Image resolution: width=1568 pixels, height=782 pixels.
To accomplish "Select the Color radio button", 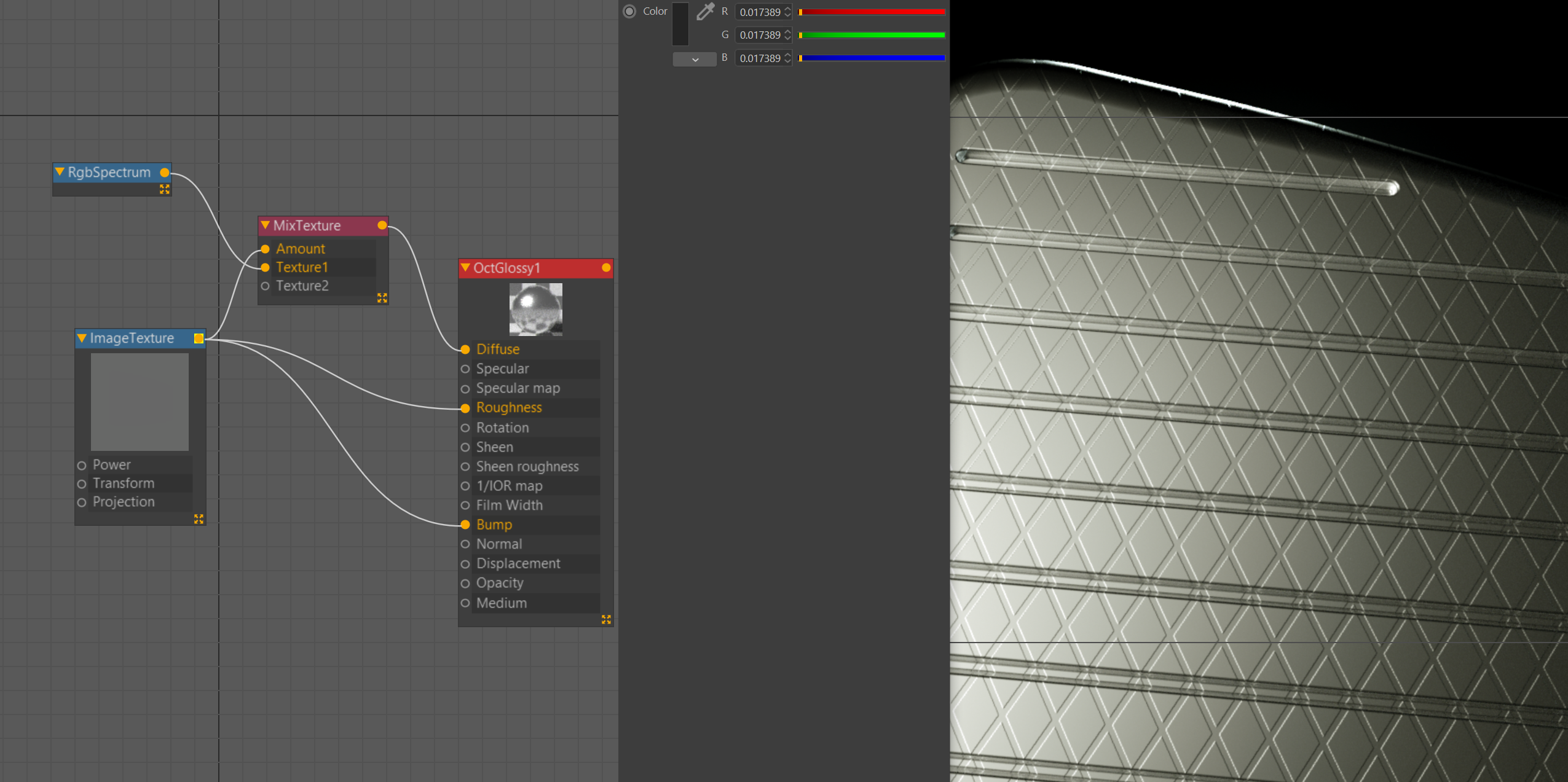I will tap(629, 12).
